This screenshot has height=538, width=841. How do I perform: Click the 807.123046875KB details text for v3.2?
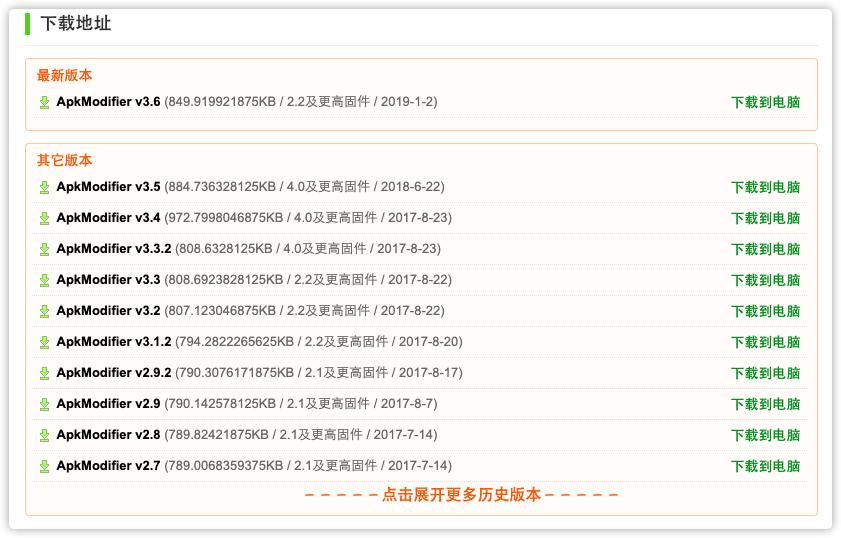(x=305, y=311)
